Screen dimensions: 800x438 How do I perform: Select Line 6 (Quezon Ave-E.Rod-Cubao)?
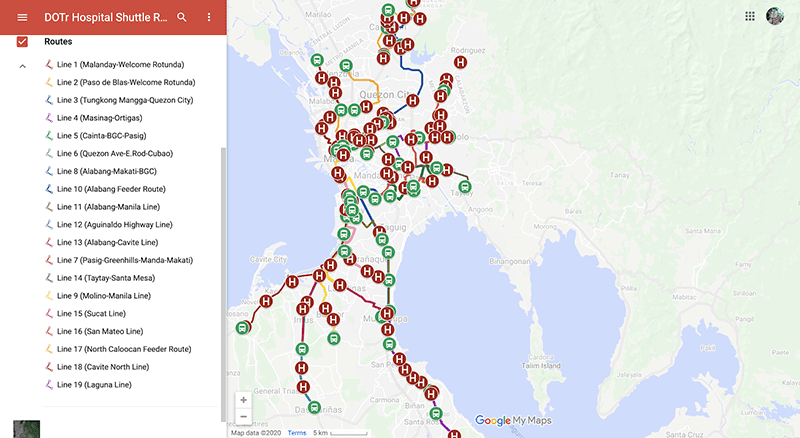point(115,153)
